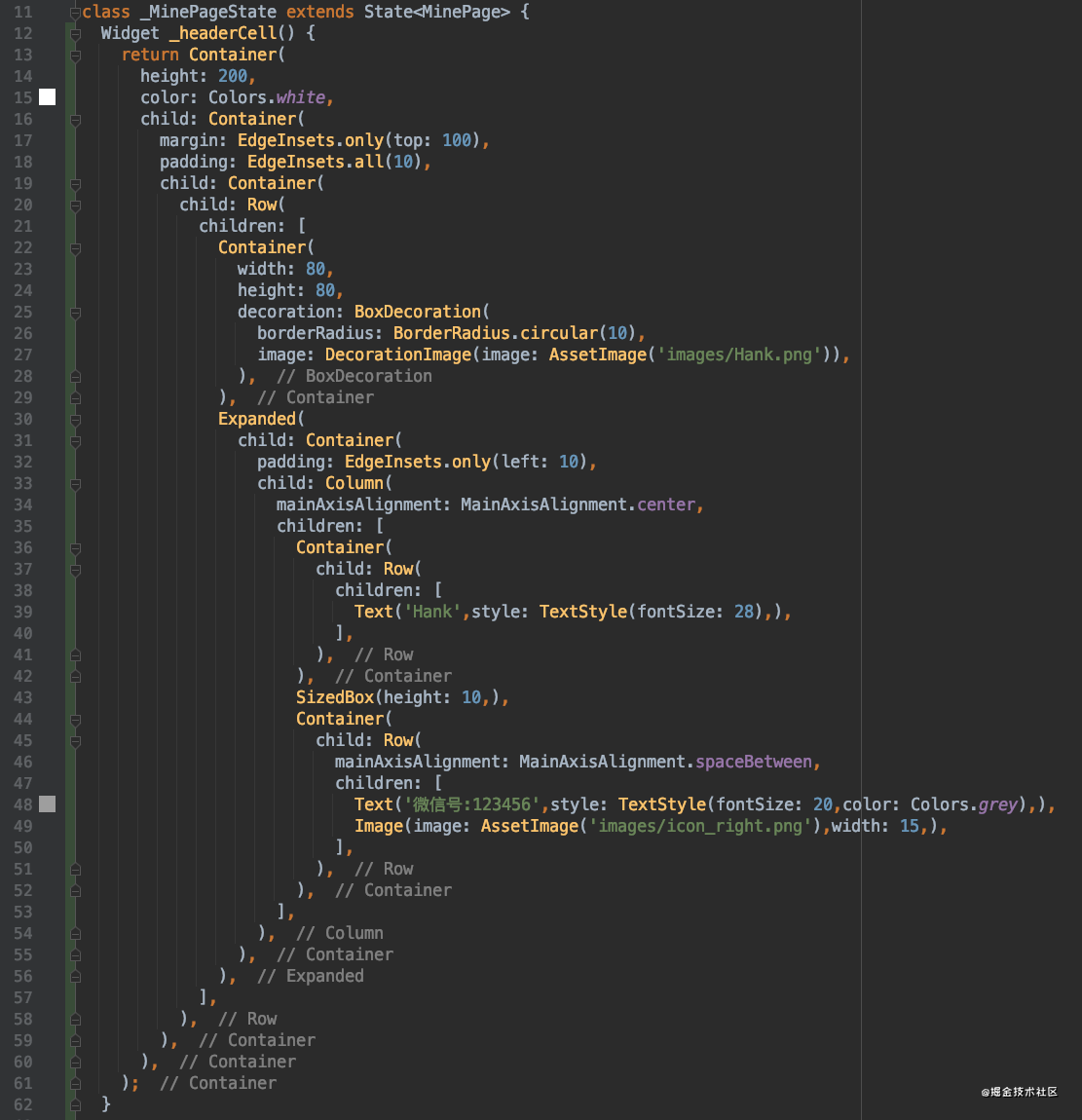Collapse the _headerCell method fold on line 12
Viewport: 1082px width, 1120px height.
tap(75, 33)
